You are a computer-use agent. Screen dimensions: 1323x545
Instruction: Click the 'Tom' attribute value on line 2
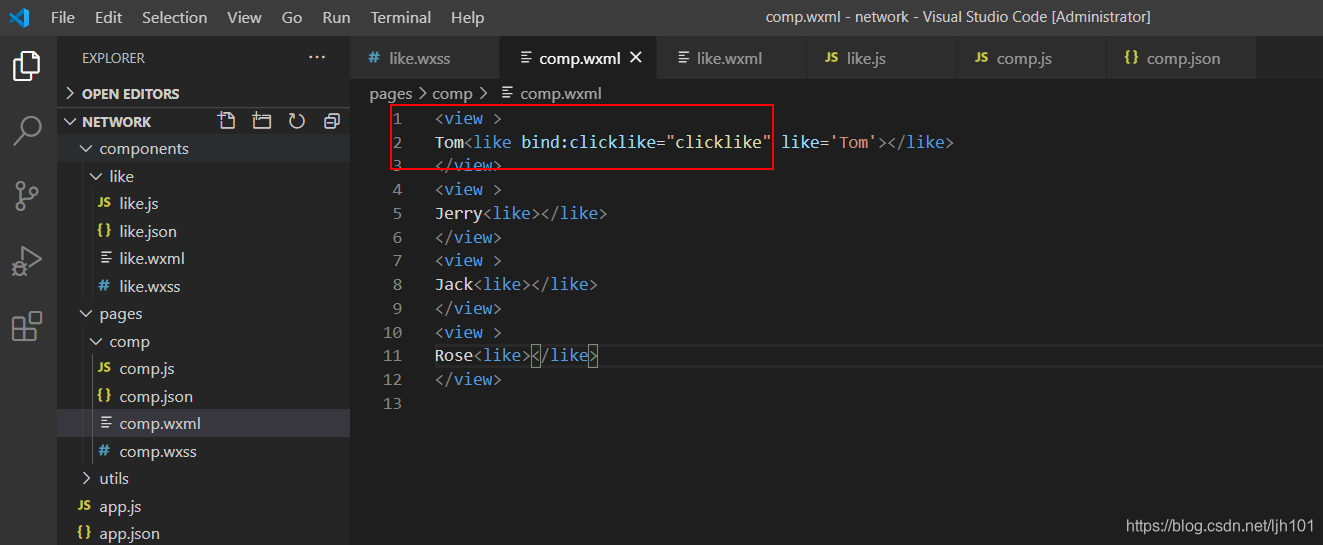point(853,142)
